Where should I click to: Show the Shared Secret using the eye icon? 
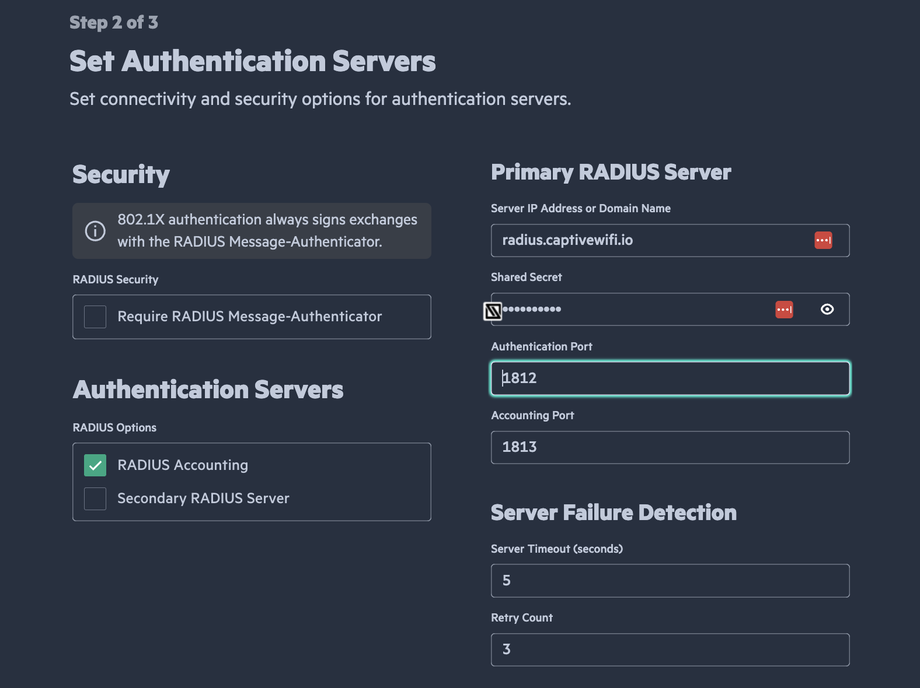pos(827,310)
